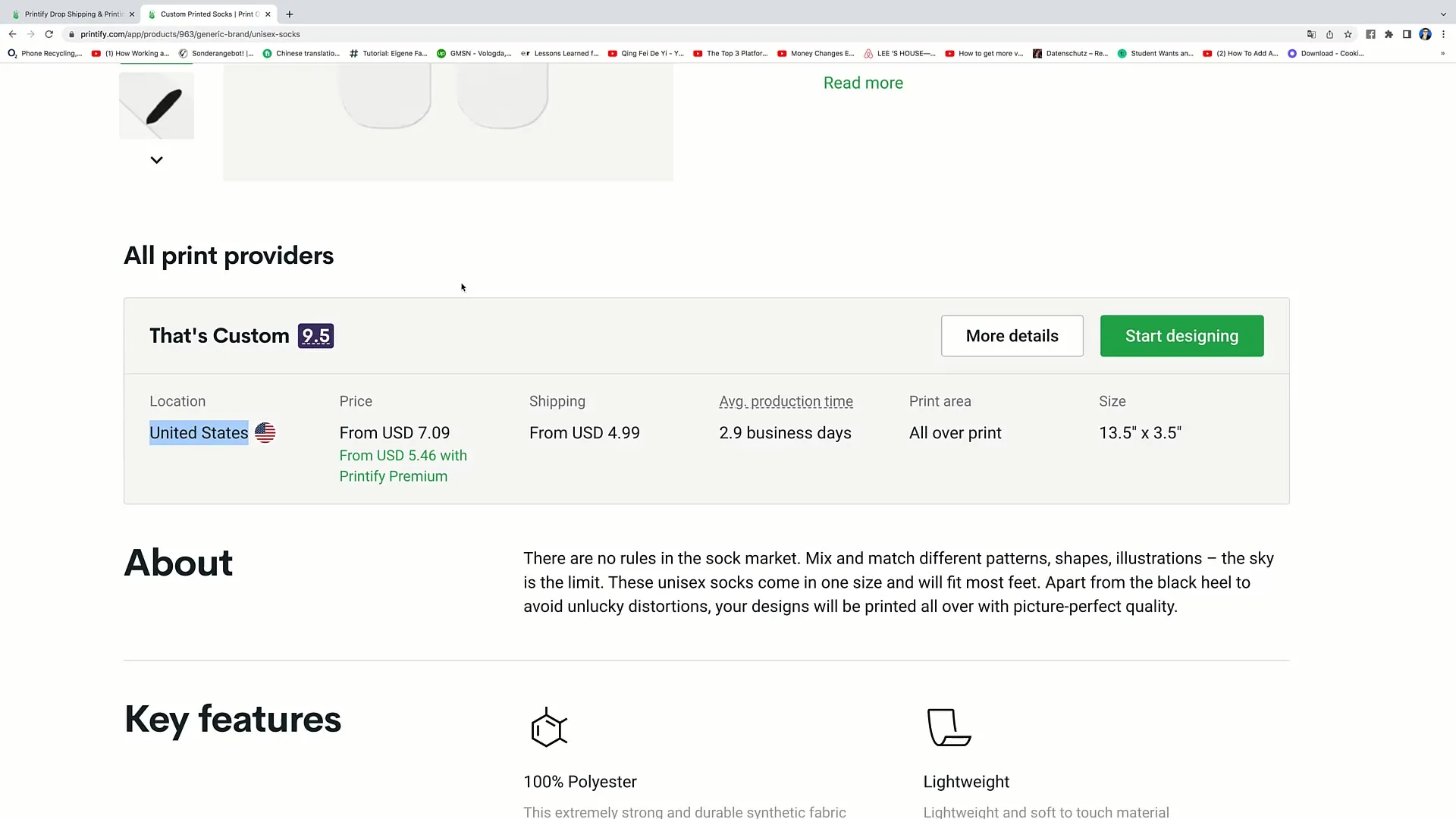Open the How Working YouTube bookmark
1456x819 pixels.
click(x=130, y=54)
